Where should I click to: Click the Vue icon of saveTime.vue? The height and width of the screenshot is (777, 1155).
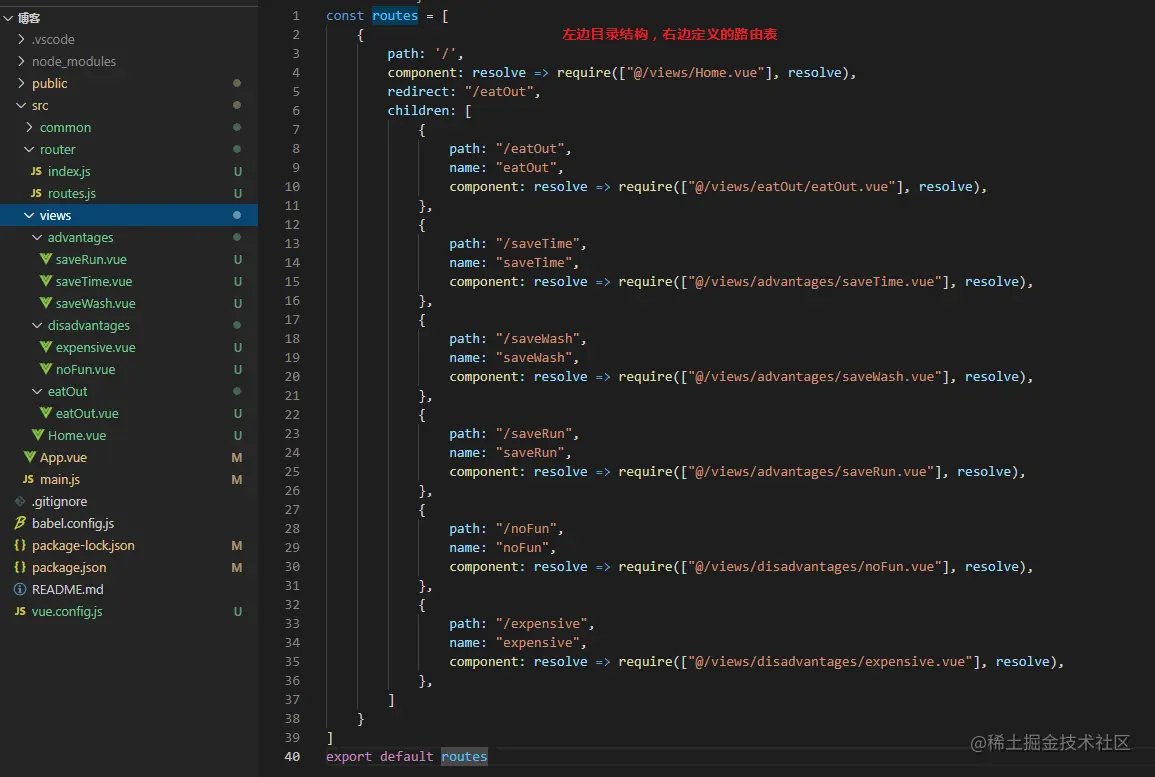(46, 281)
